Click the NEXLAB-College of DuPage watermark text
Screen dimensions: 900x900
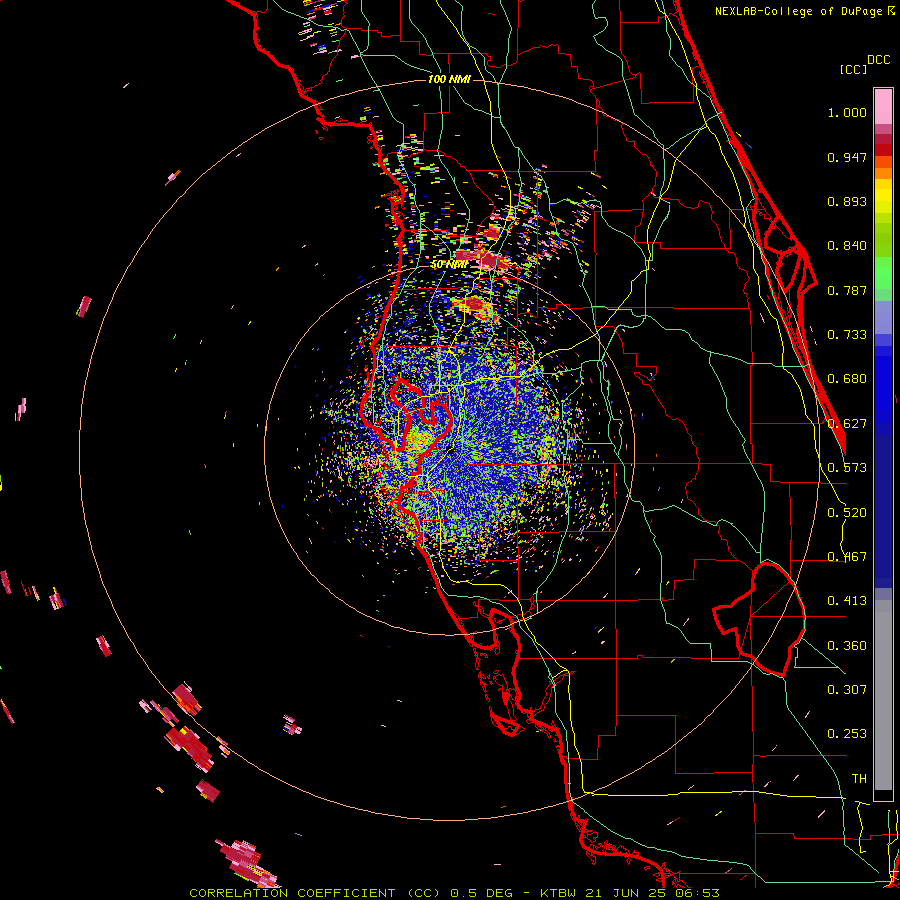tap(804, 11)
